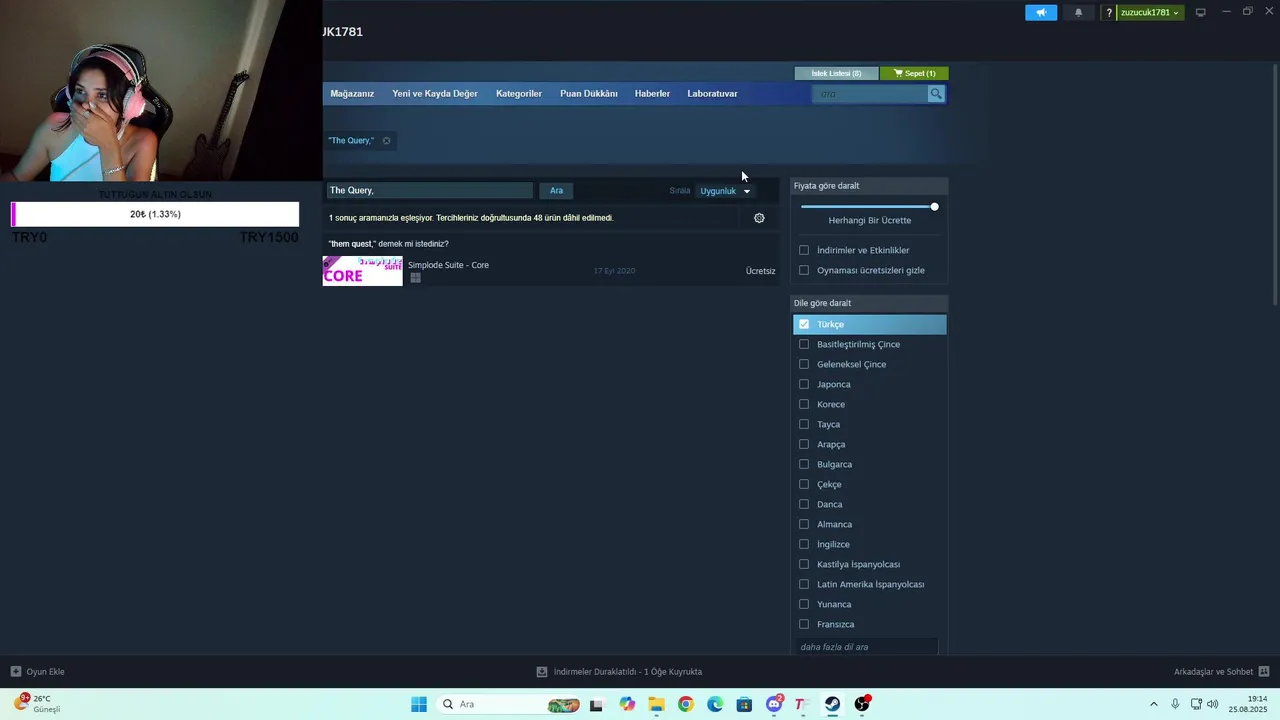Open Kategoriler menu
This screenshot has height=720, width=1280.
pos(519,94)
